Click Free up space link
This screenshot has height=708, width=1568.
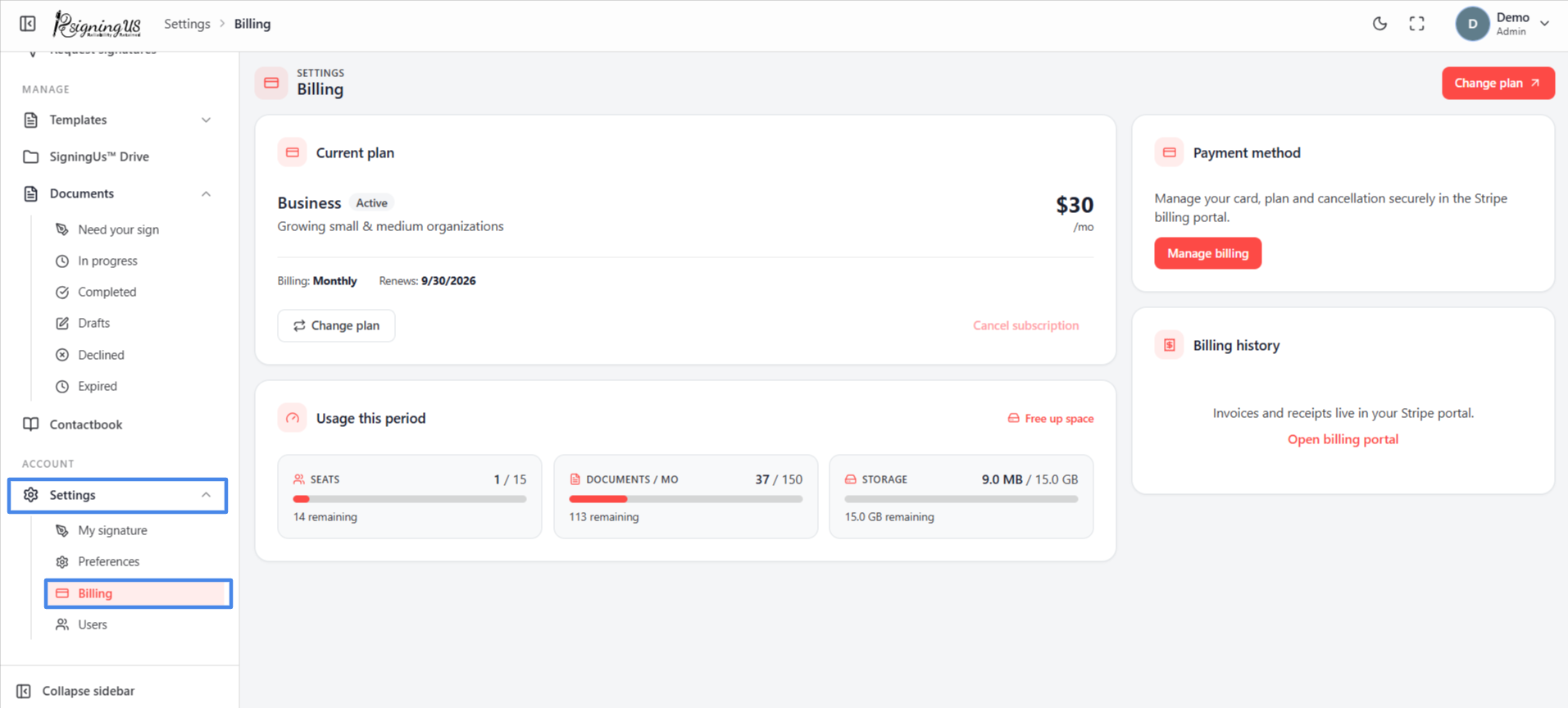(x=1050, y=419)
